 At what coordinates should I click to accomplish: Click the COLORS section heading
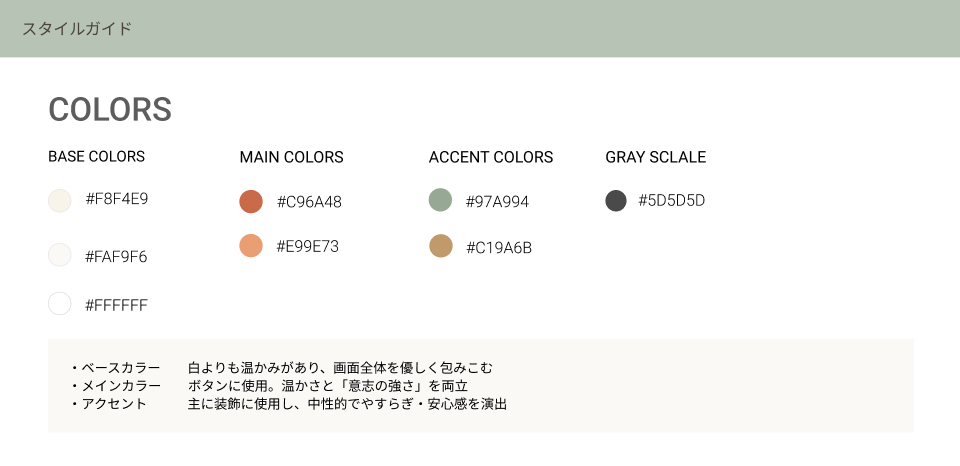[x=110, y=110]
